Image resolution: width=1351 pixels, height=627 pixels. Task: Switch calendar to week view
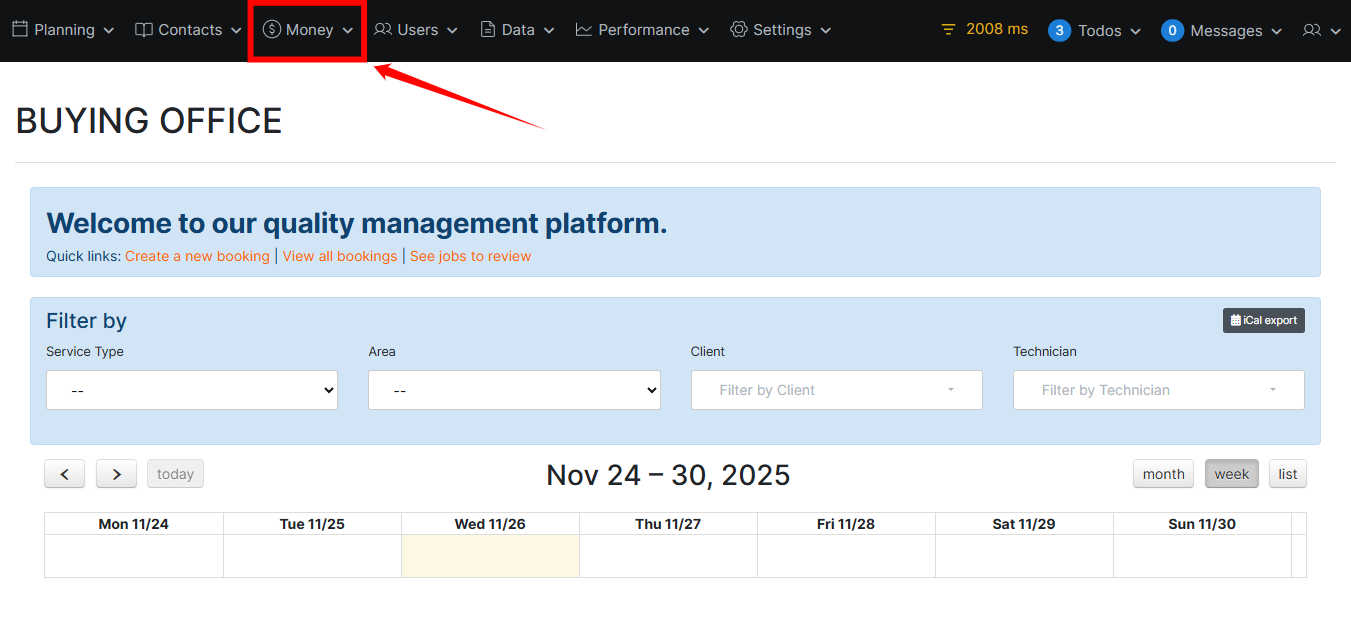[1231, 474]
